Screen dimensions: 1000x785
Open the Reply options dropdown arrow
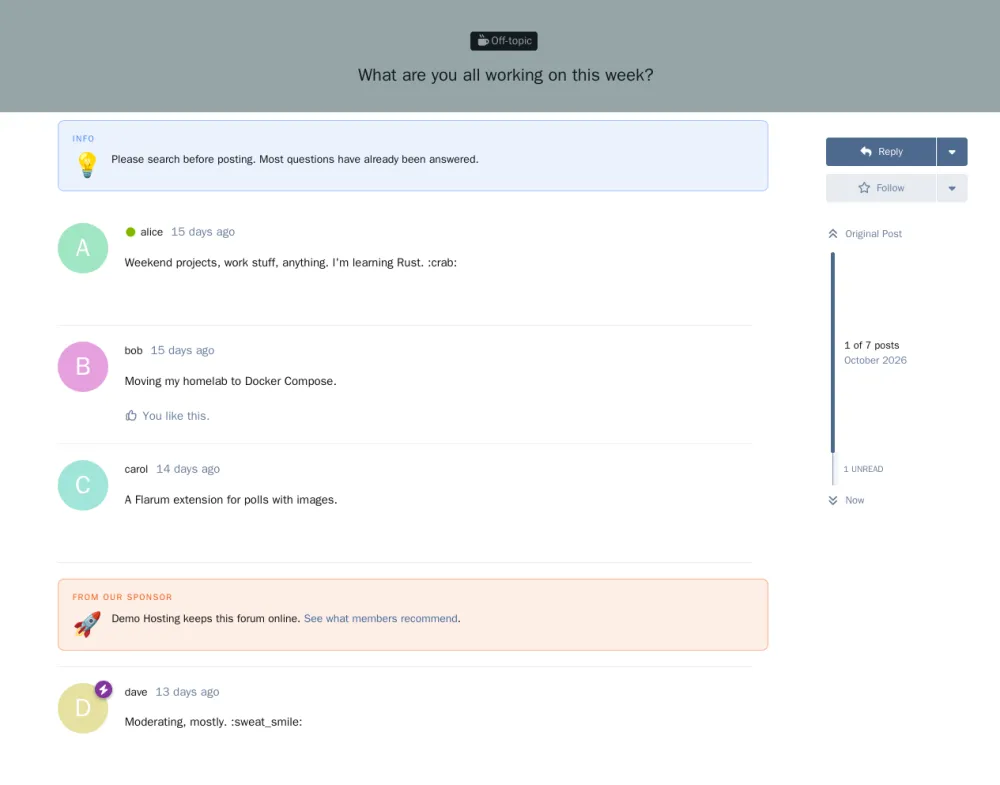pyautogui.click(x=952, y=152)
